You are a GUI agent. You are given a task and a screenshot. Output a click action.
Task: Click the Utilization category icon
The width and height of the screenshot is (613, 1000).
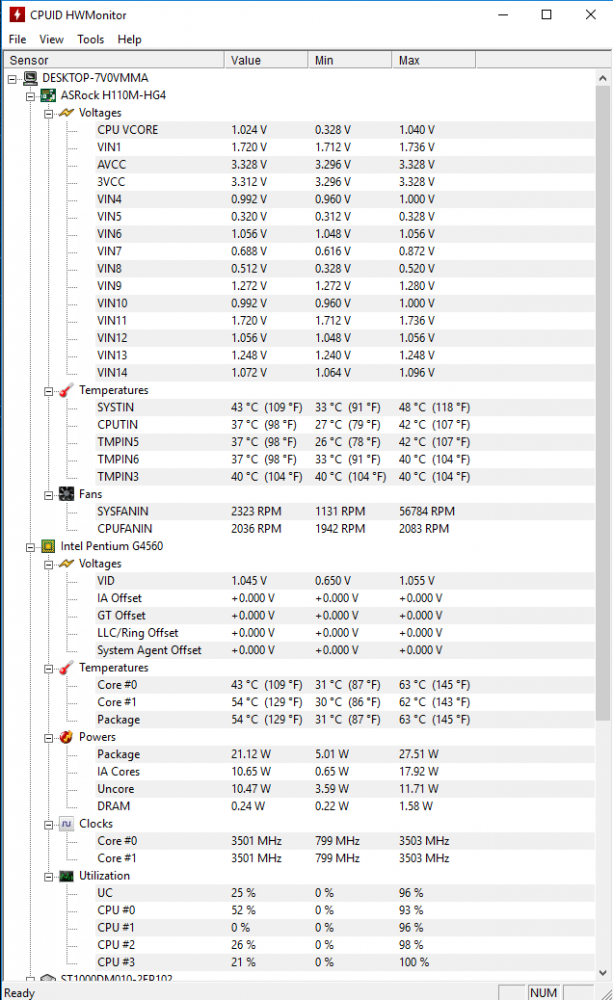(x=66, y=876)
